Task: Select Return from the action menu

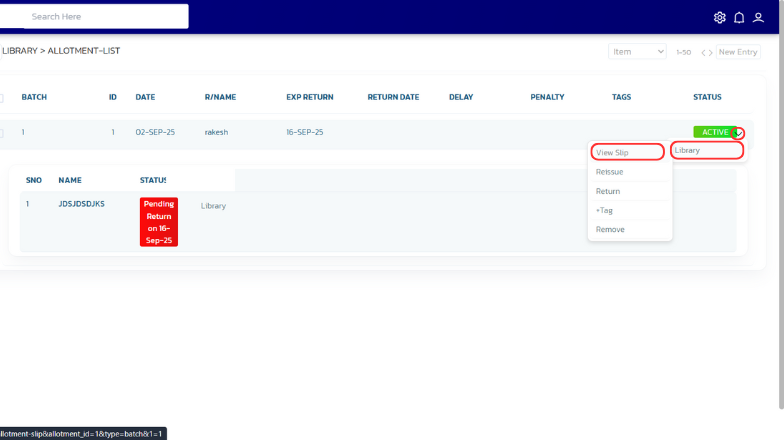Action: [x=608, y=191]
